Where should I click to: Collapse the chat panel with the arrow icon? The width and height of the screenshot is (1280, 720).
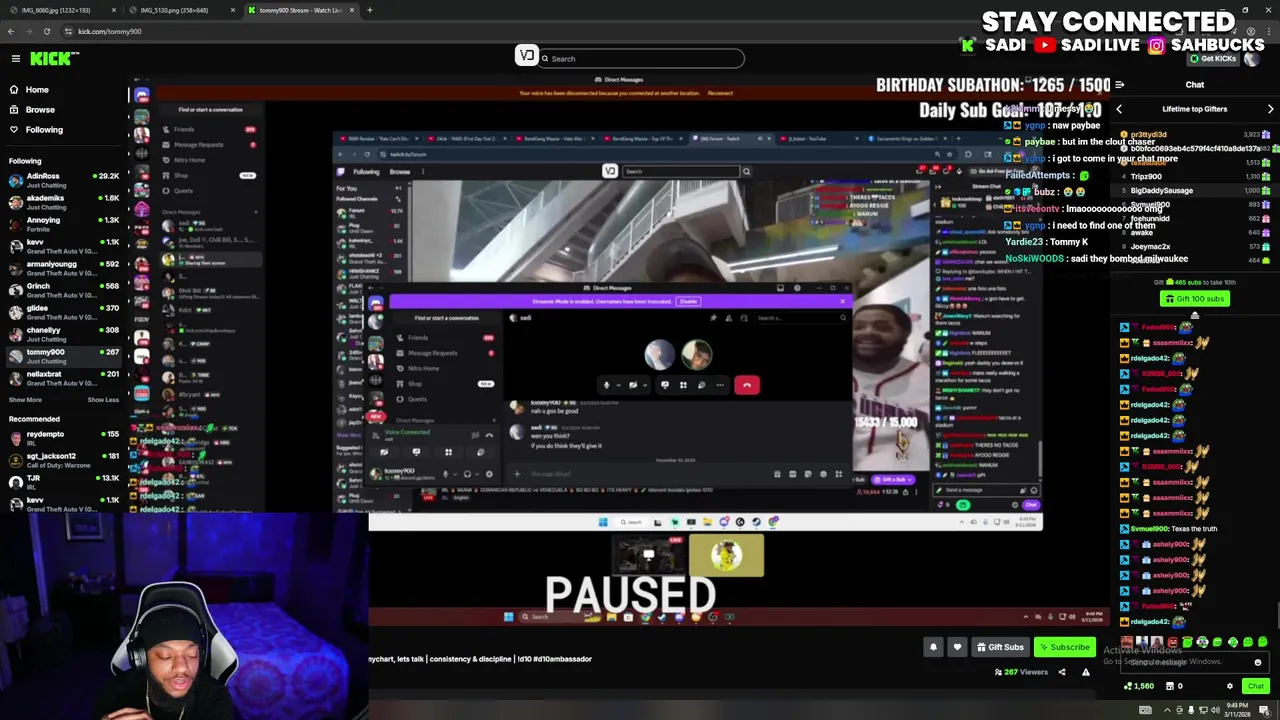[x=1120, y=85]
